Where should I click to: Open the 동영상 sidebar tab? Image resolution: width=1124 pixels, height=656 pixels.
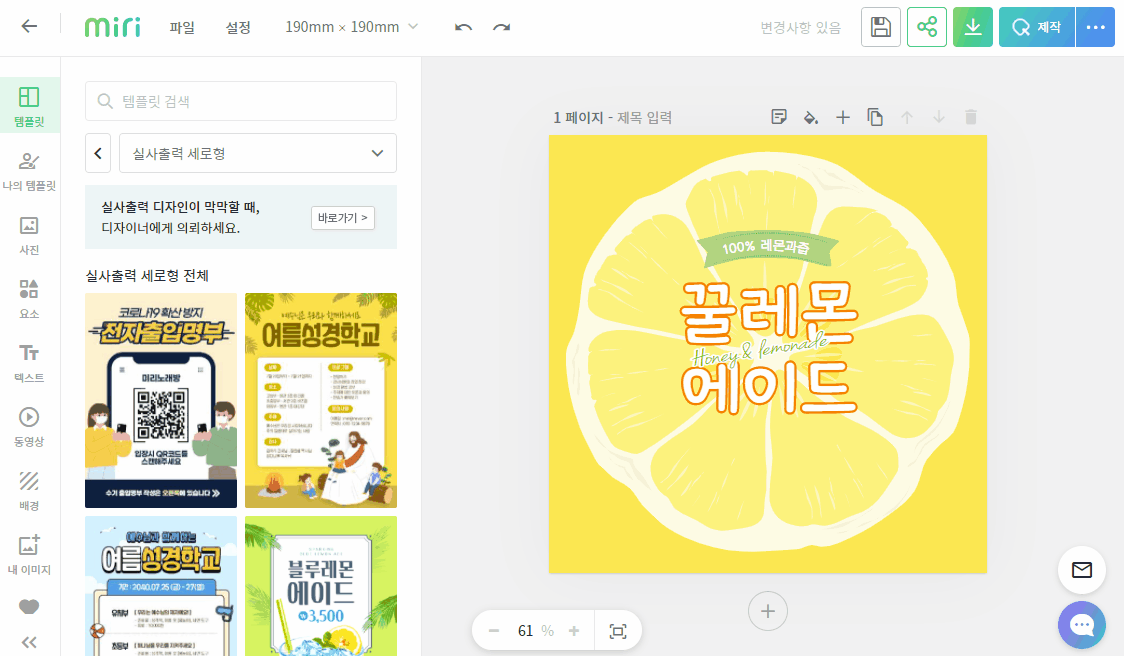[29, 427]
